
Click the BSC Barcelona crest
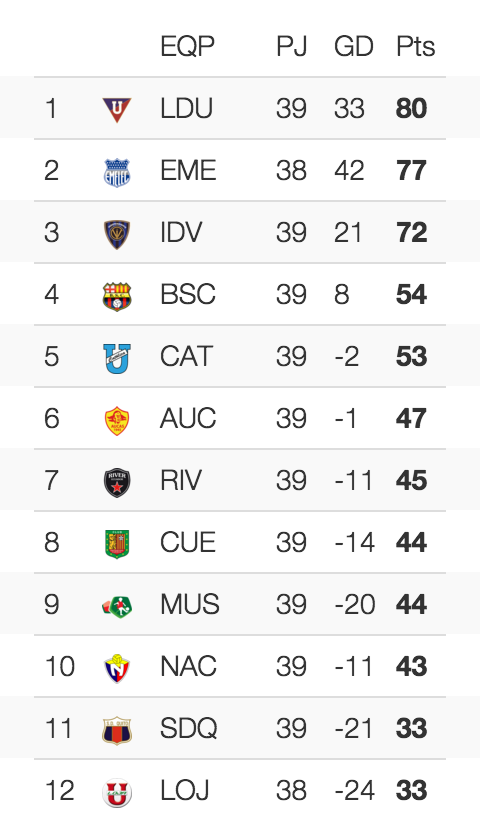(117, 296)
